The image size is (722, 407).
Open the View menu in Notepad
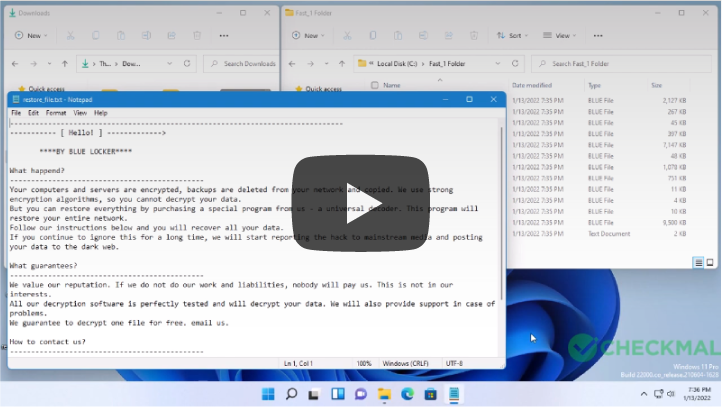coord(80,113)
